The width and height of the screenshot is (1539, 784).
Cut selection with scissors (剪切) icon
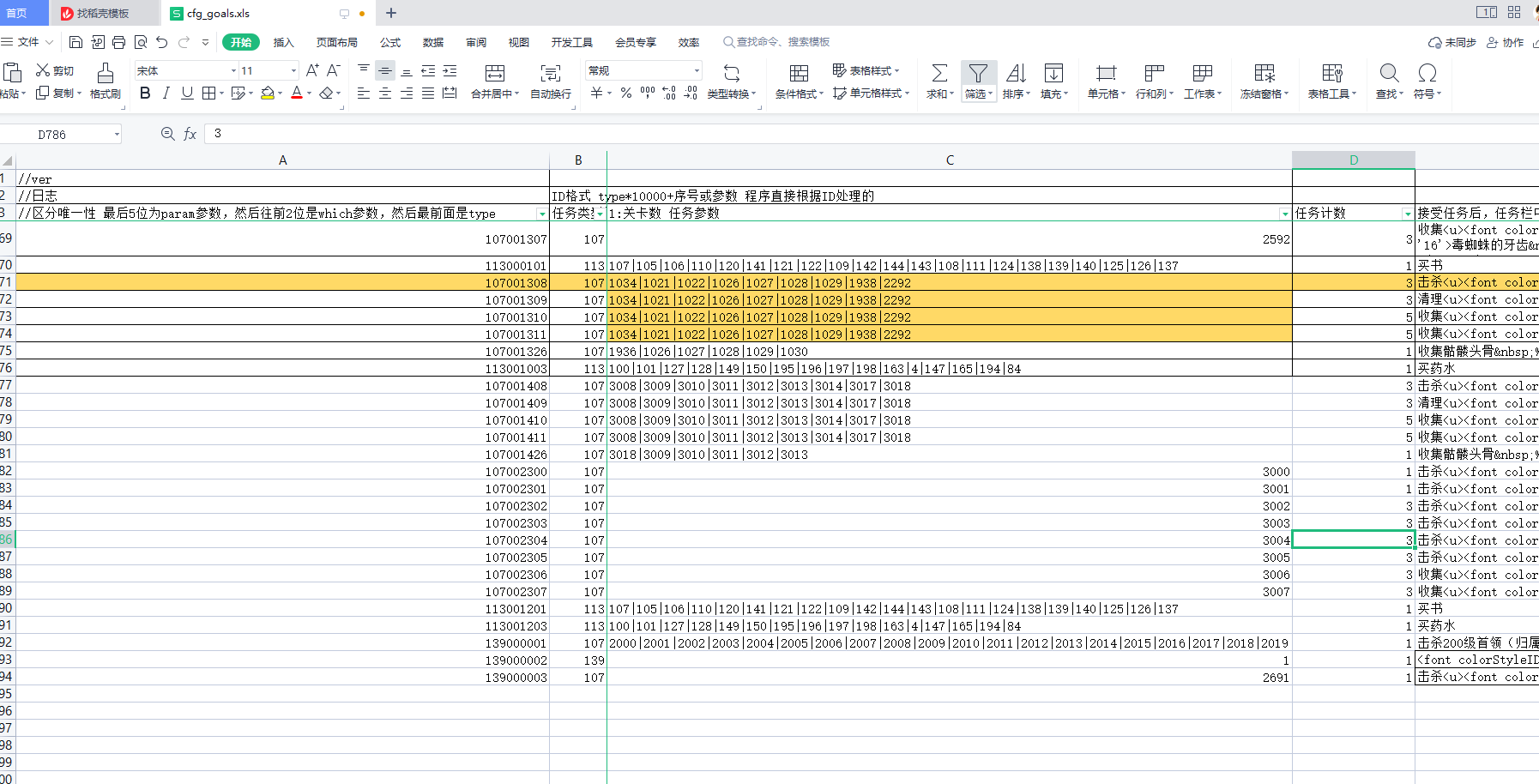pyautogui.click(x=43, y=70)
